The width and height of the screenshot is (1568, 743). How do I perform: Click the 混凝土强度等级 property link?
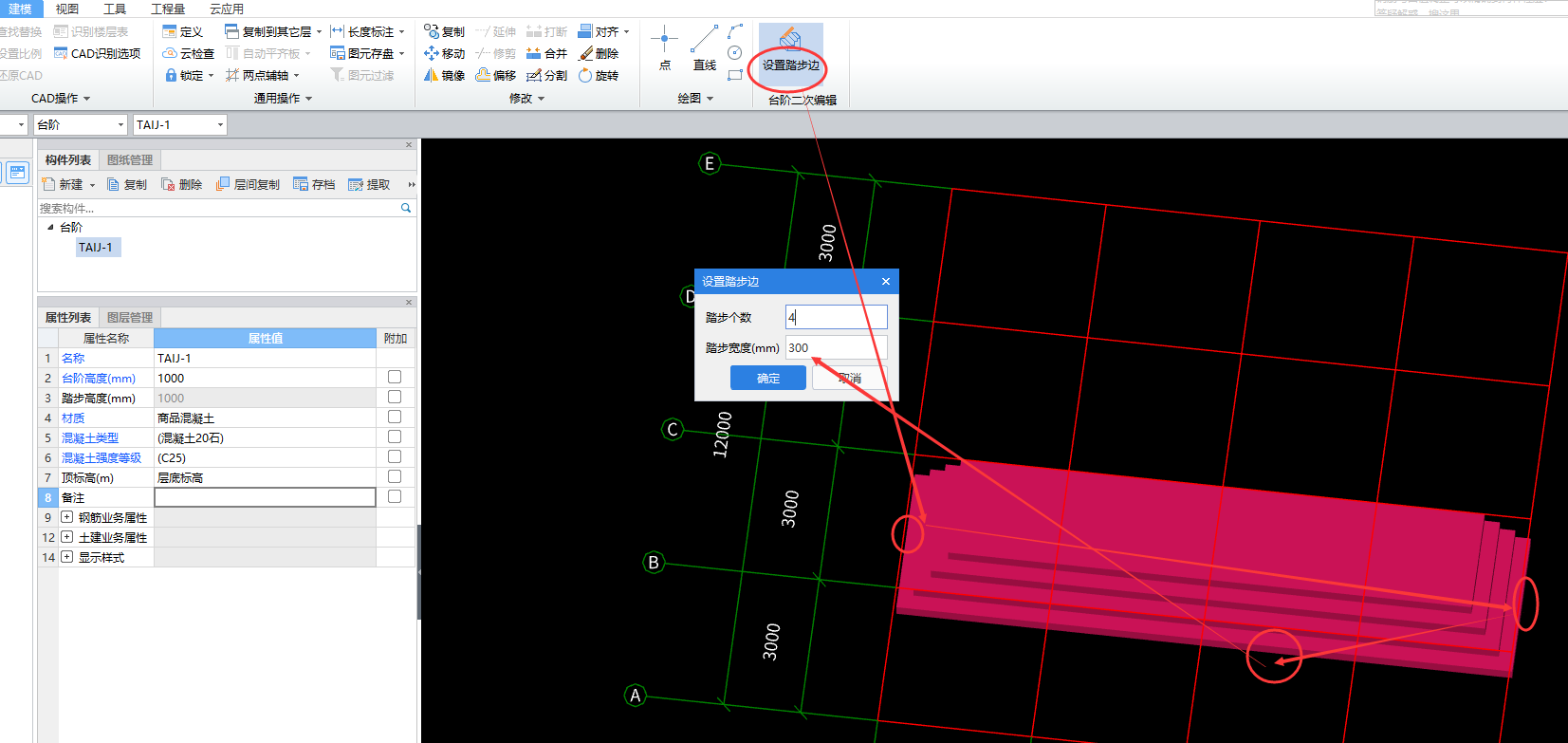pos(101,457)
